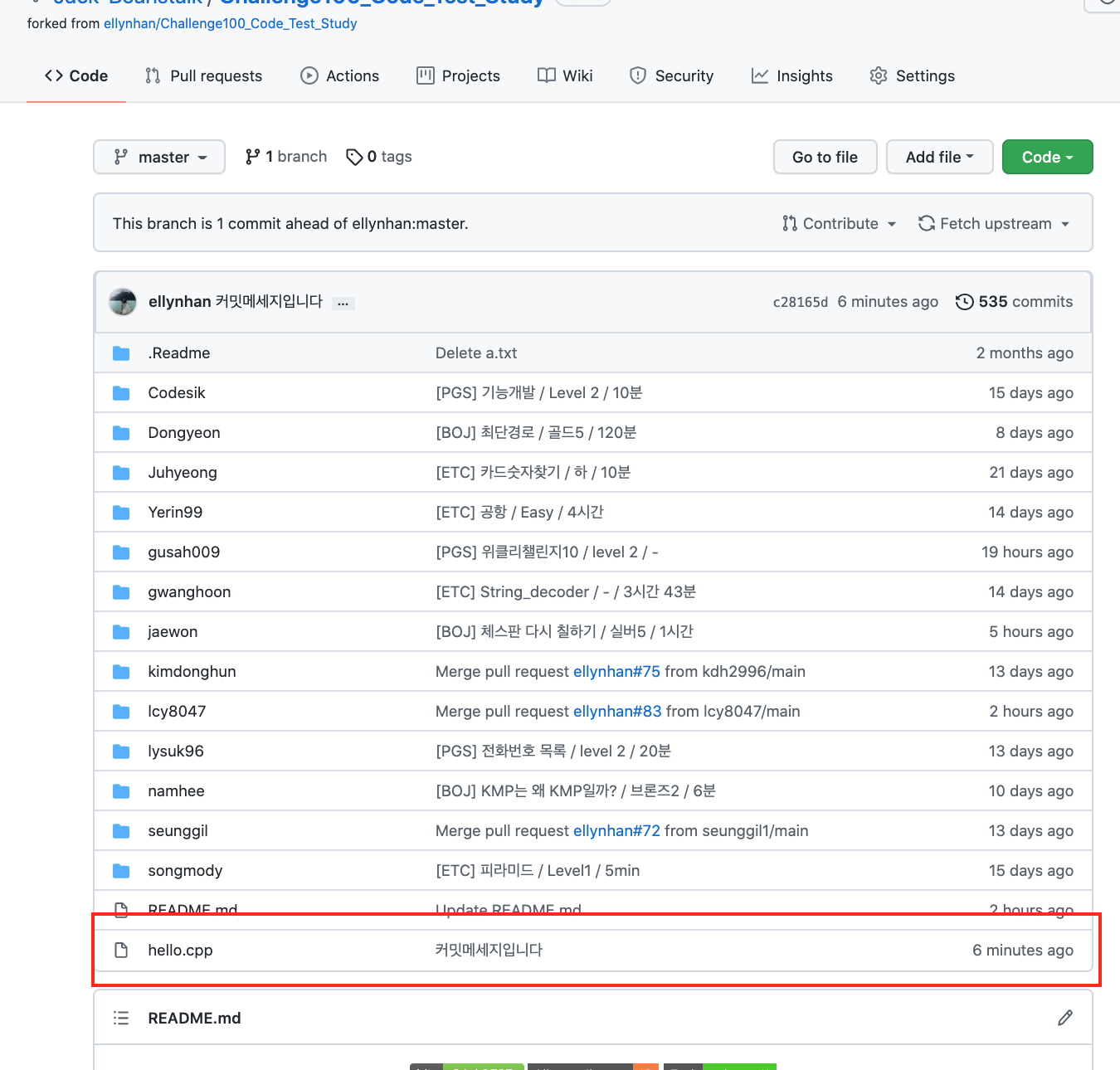
Task: Expand commit message ellipsis button
Action: pos(343,304)
